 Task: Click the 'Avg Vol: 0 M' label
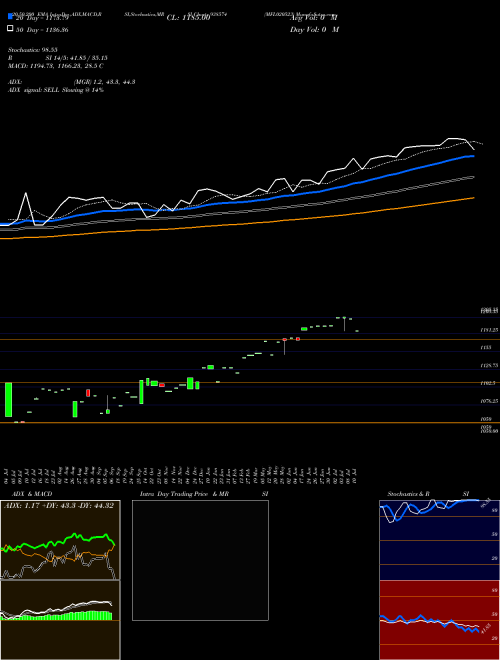pos(314,18)
